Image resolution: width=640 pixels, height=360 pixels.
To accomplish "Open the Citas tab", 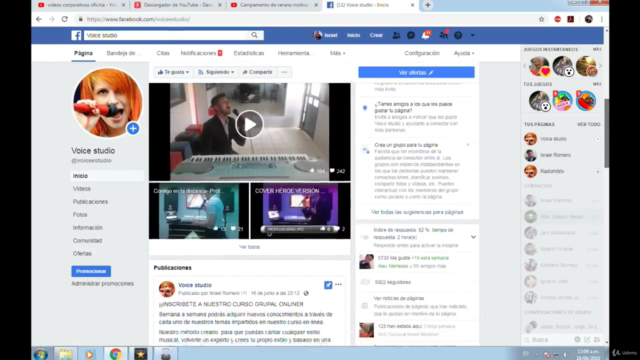I will (163, 53).
